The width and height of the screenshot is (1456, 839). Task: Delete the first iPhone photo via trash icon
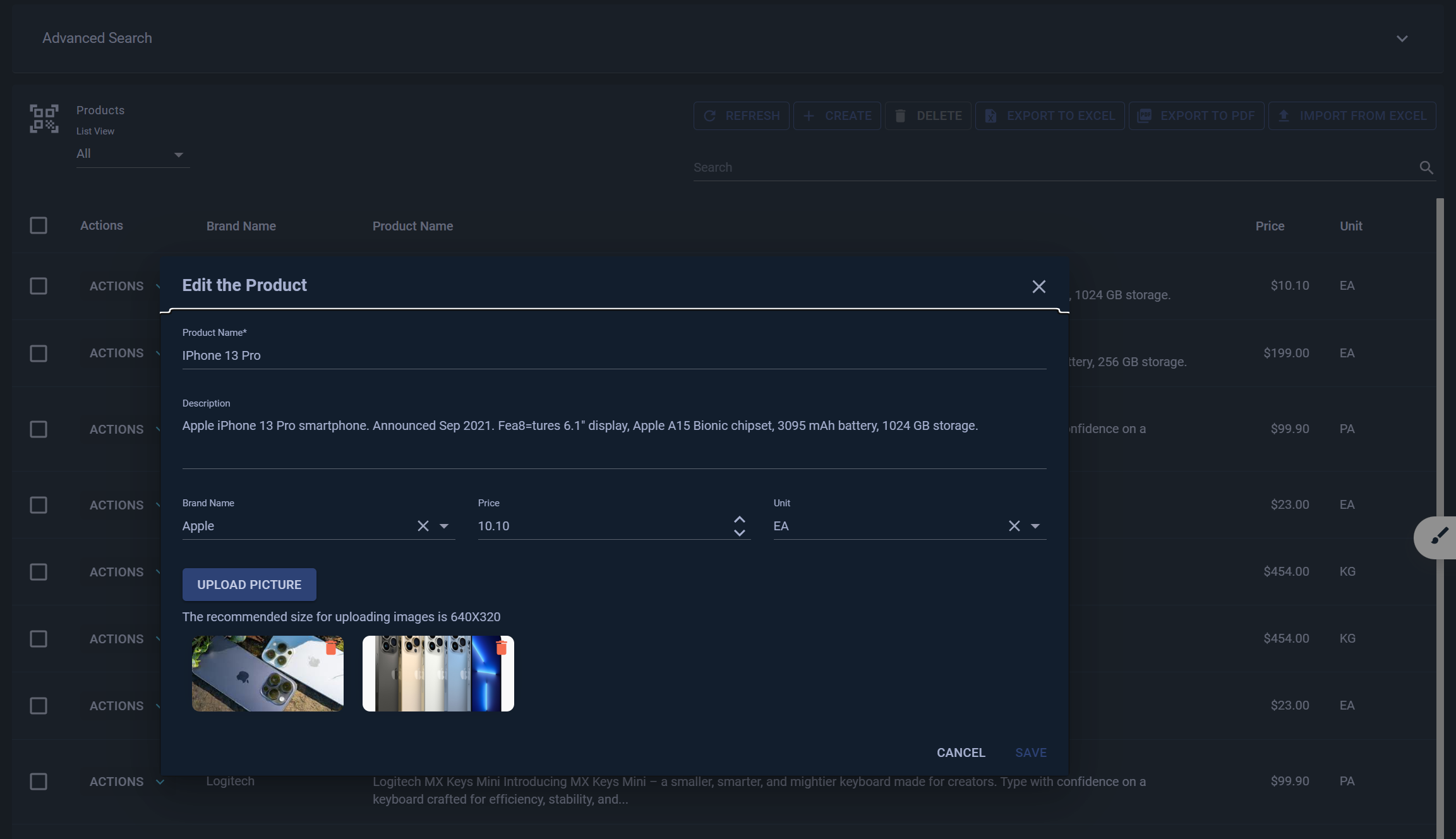(330, 648)
